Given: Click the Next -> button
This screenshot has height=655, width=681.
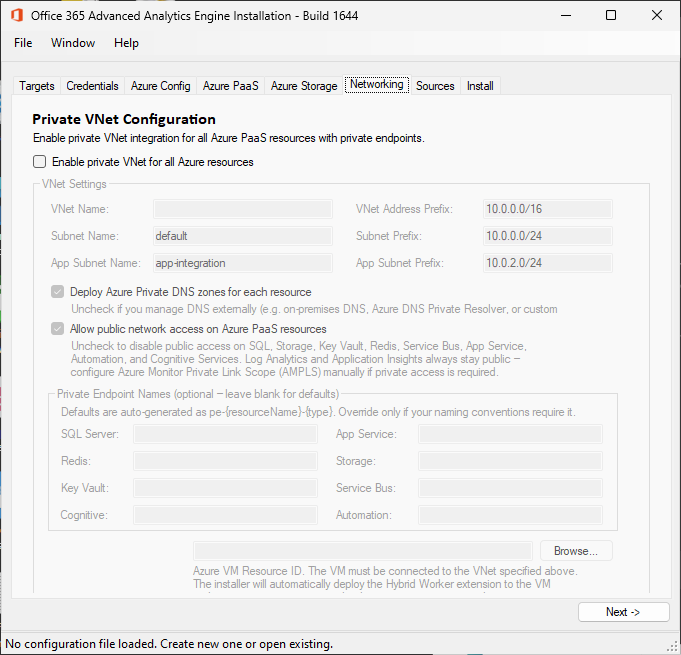Looking at the screenshot, I should [623, 612].
